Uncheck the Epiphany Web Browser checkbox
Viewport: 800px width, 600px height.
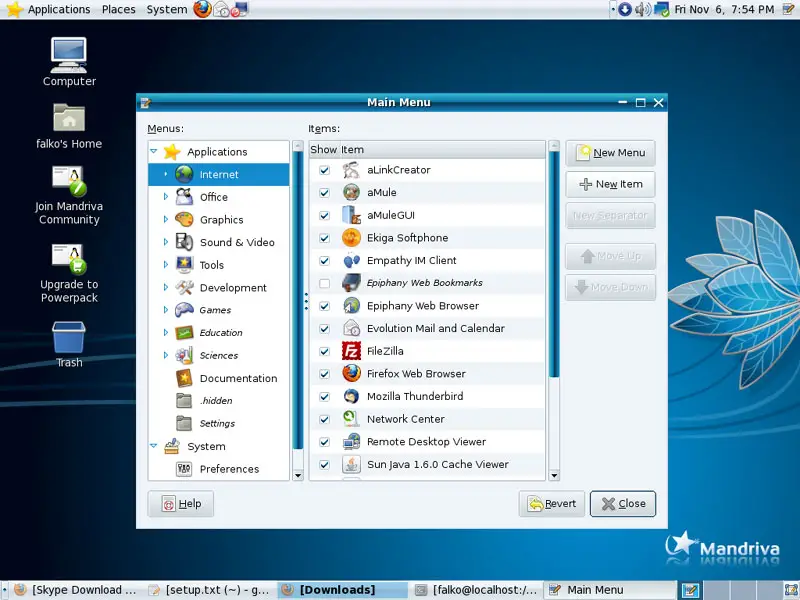324,306
